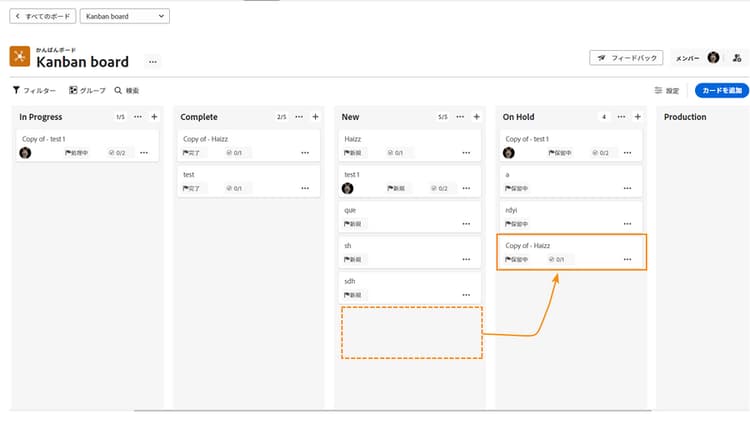Click the blue add card (カードを追加) button

click(721, 90)
